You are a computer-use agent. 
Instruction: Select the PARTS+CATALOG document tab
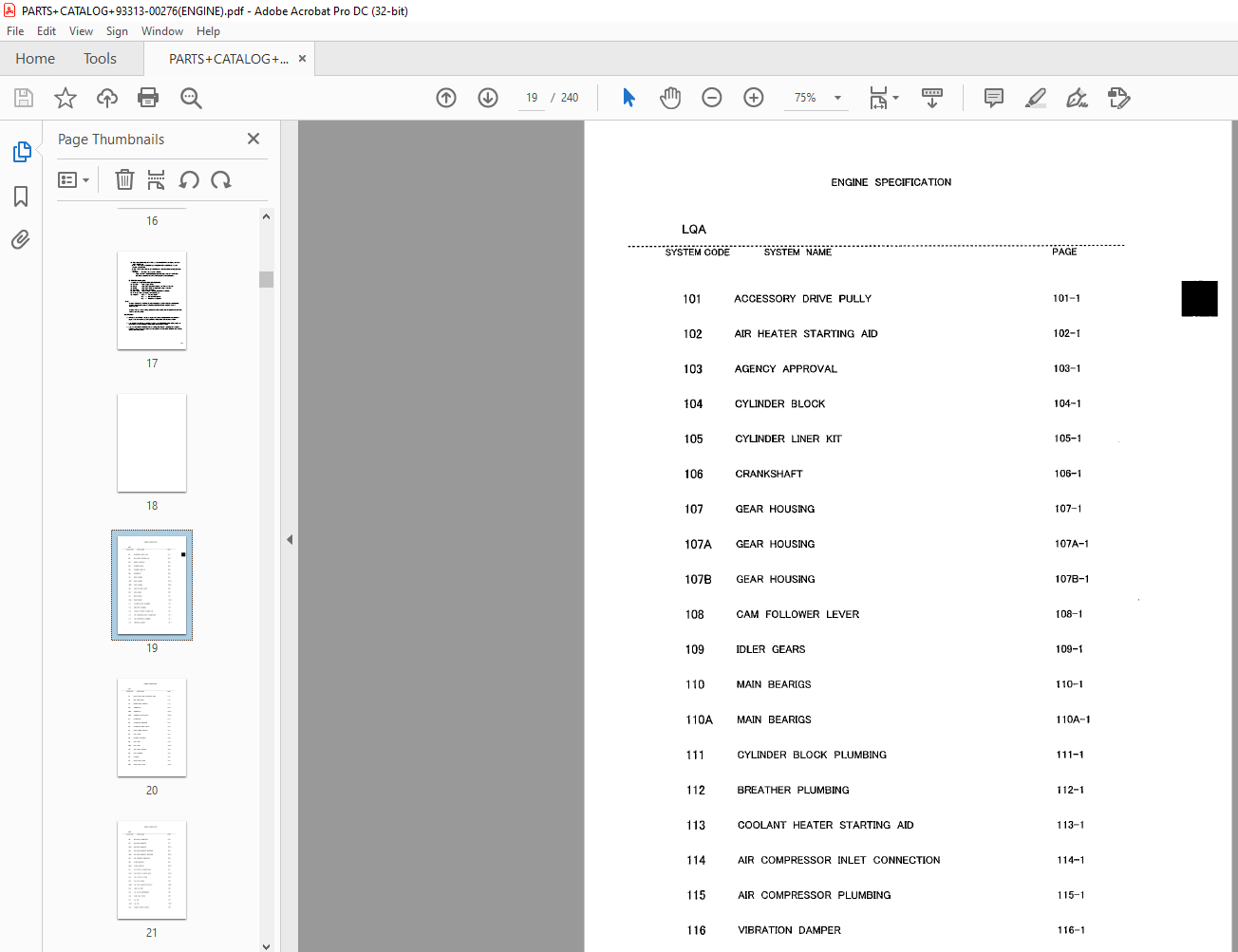[x=229, y=59]
